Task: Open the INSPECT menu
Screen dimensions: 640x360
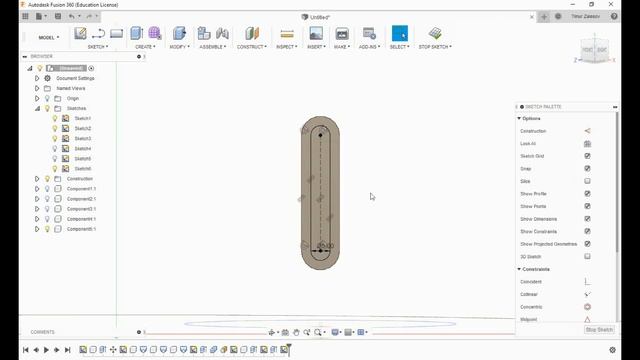Action: tap(287, 47)
